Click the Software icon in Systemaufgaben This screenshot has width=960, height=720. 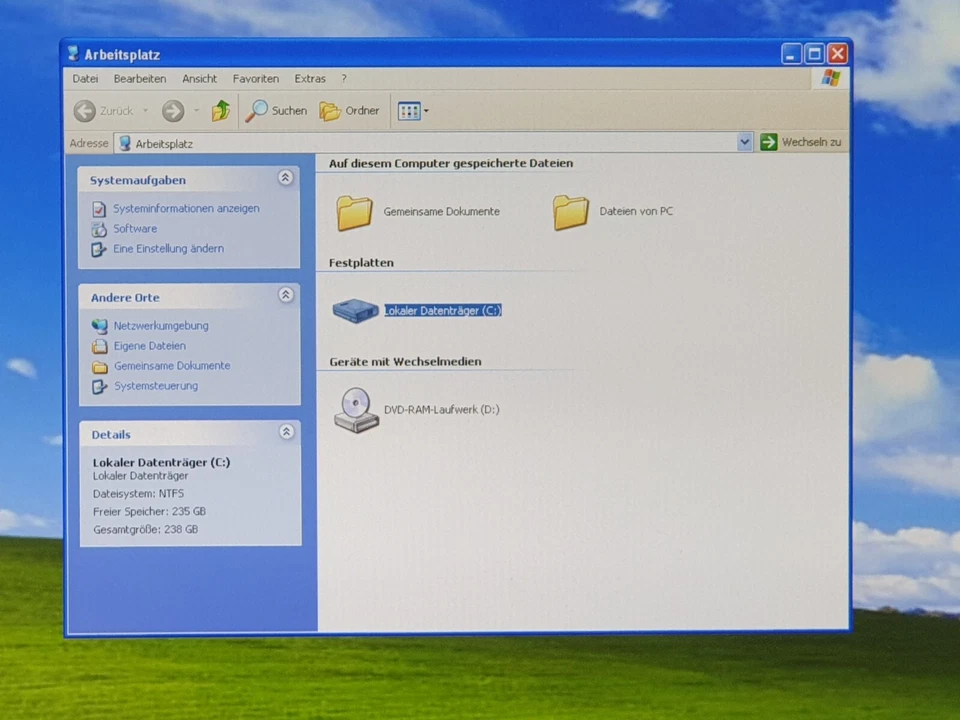point(99,230)
